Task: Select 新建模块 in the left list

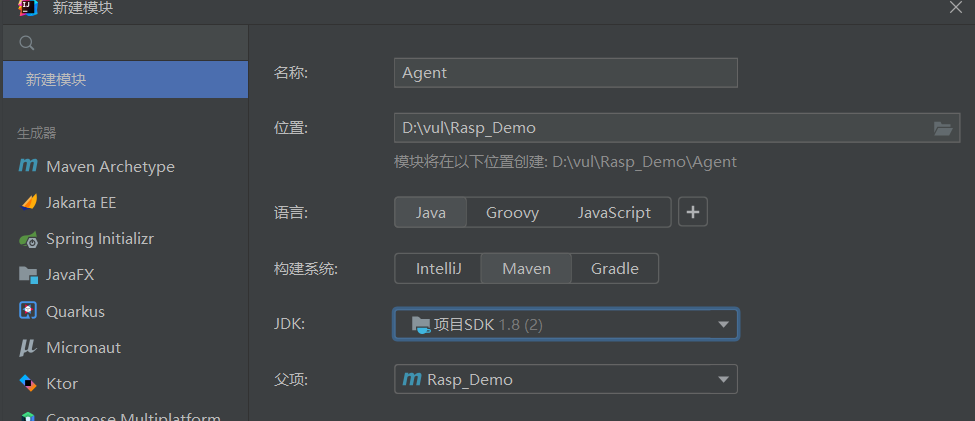Action: pyautogui.click(x=124, y=79)
